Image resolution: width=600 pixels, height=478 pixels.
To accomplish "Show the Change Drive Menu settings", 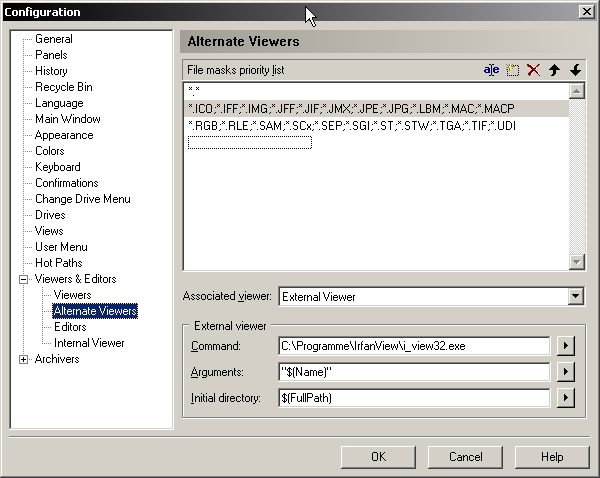I will pyautogui.click(x=83, y=199).
